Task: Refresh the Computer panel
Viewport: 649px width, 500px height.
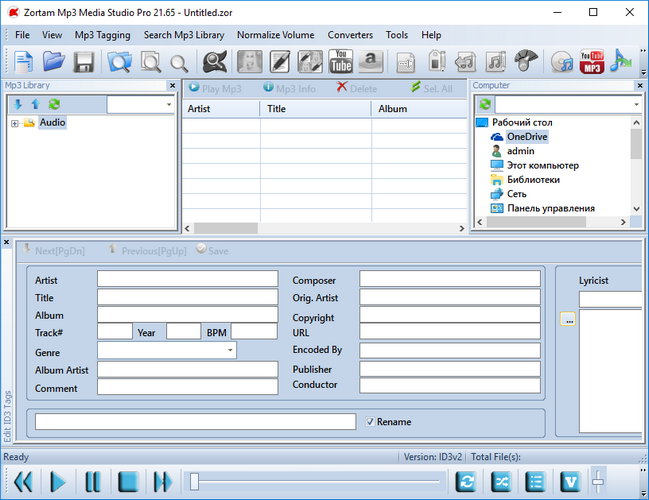Action: click(x=485, y=104)
